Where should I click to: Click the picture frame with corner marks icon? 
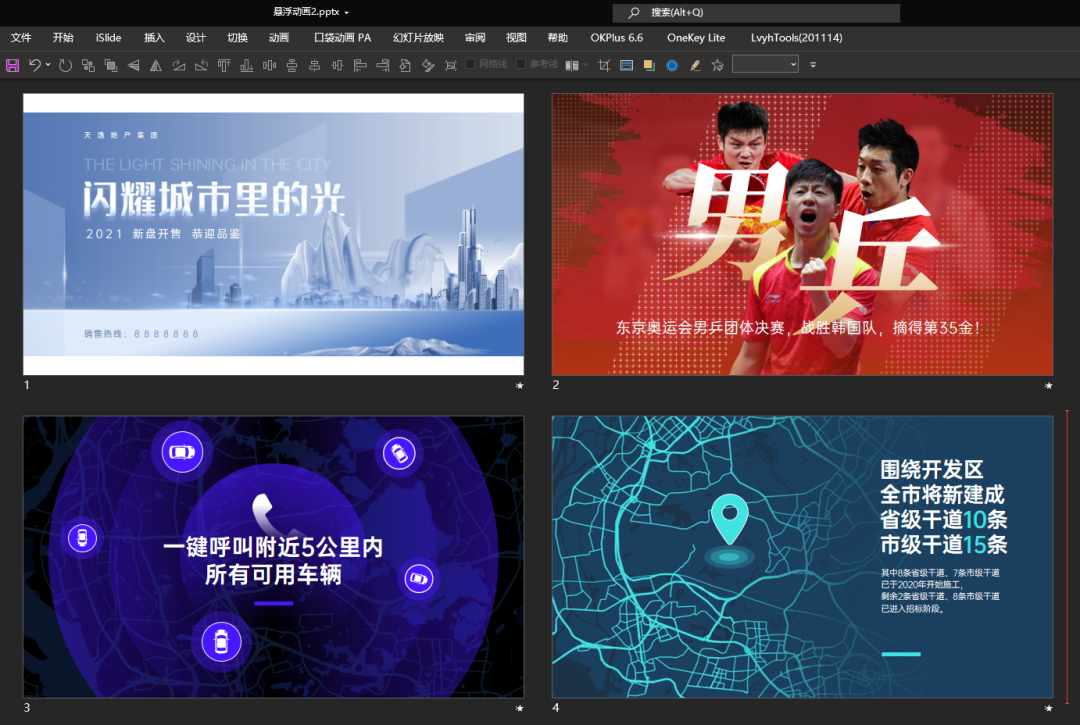450,65
